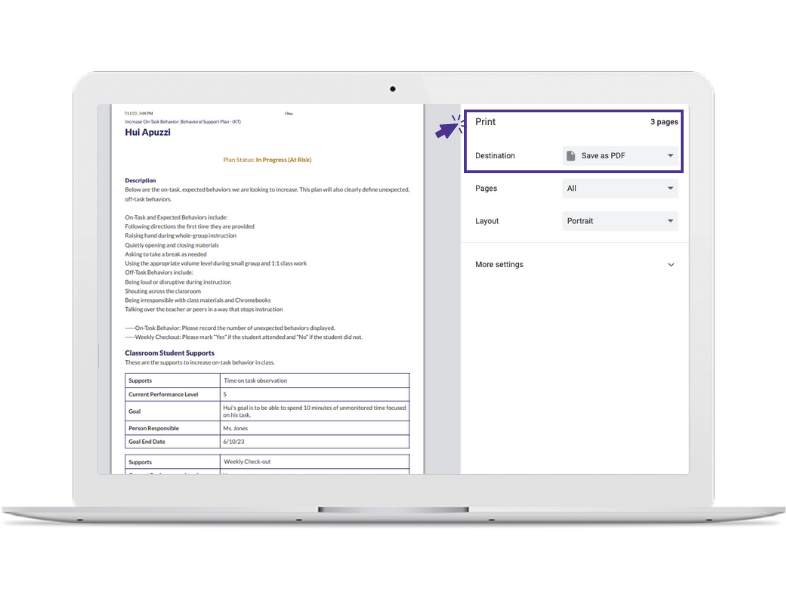Click the laptop webcam dot

[392, 89]
